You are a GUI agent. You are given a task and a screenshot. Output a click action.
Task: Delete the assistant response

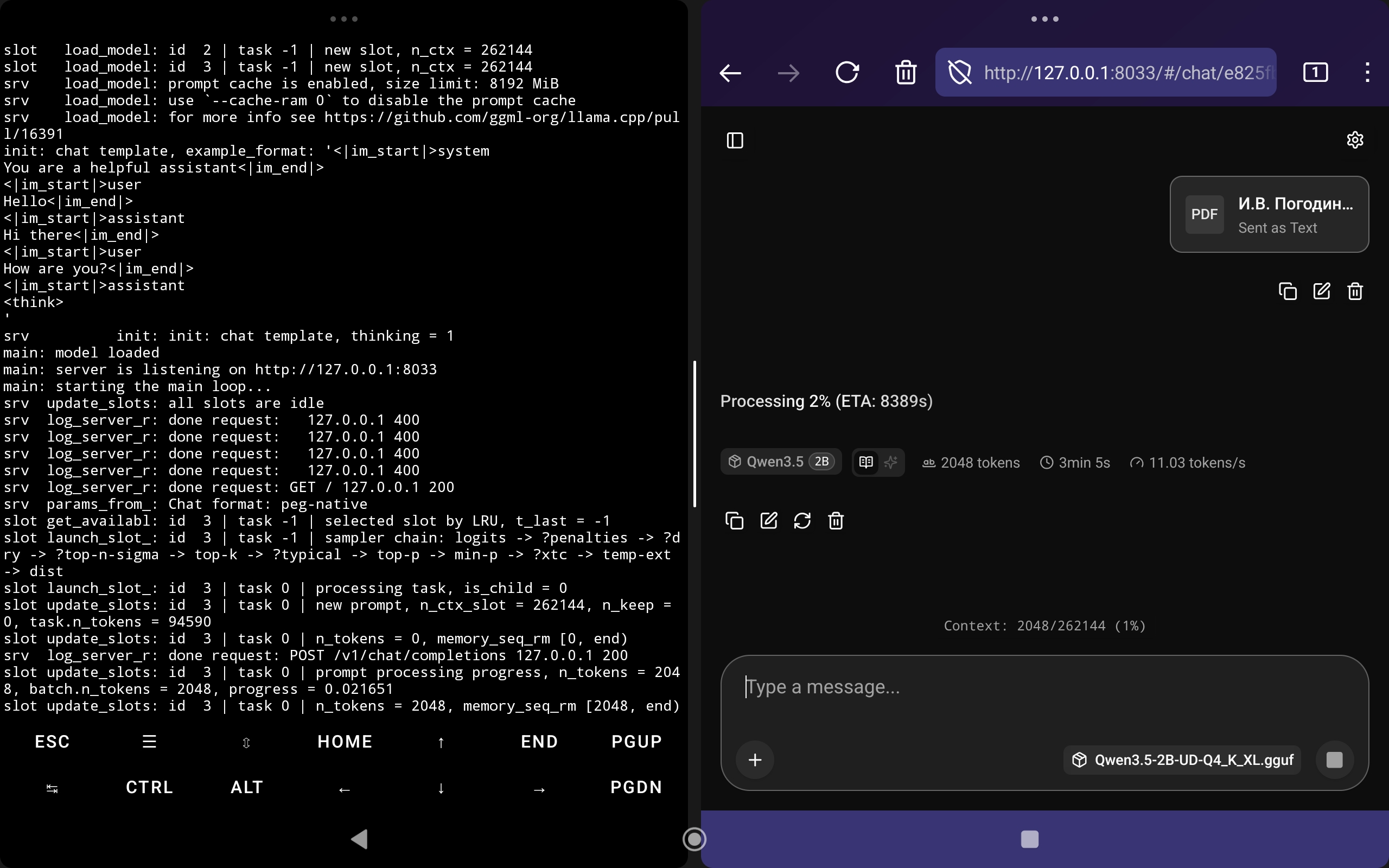point(836,521)
